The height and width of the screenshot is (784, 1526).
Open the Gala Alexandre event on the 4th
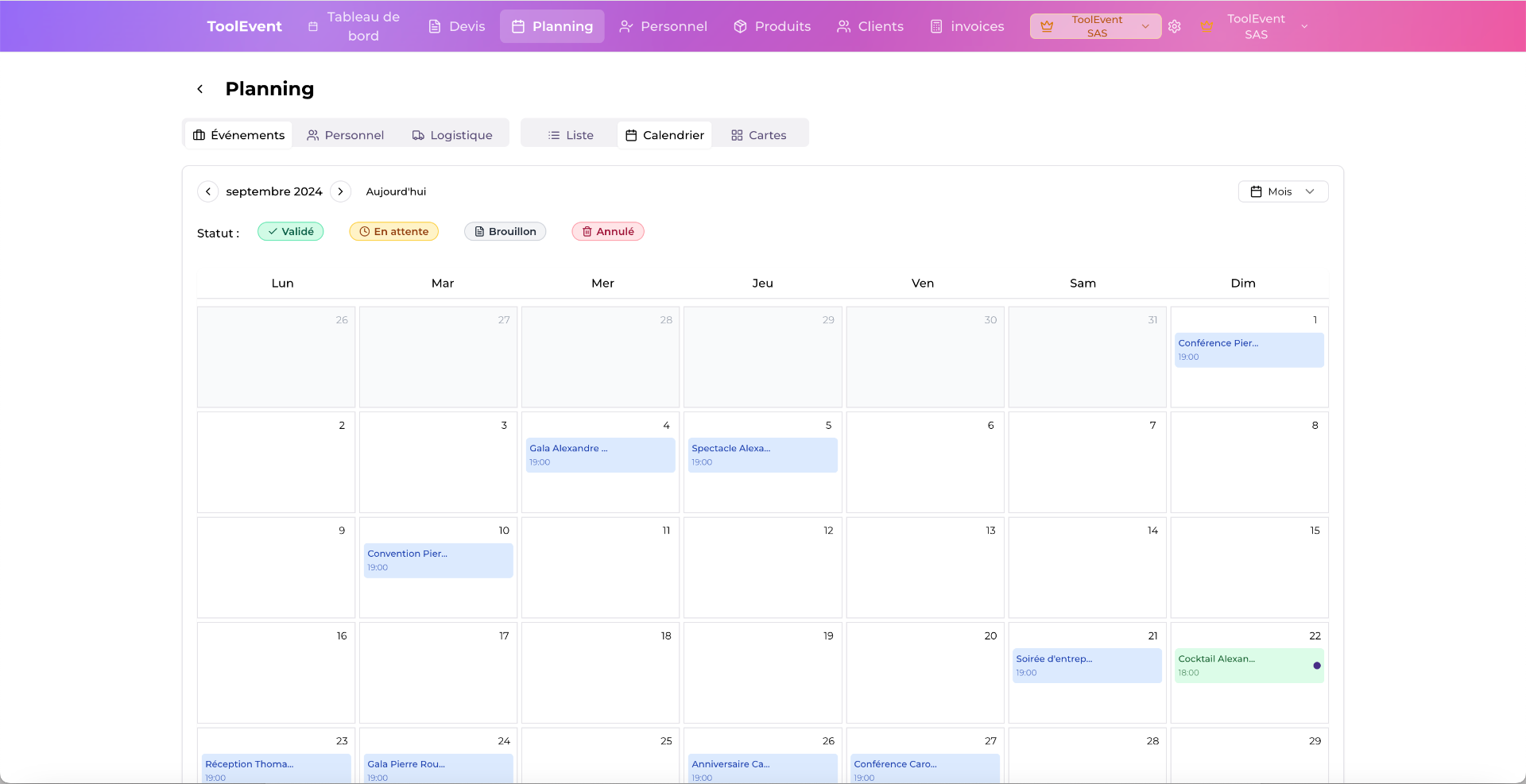point(600,455)
